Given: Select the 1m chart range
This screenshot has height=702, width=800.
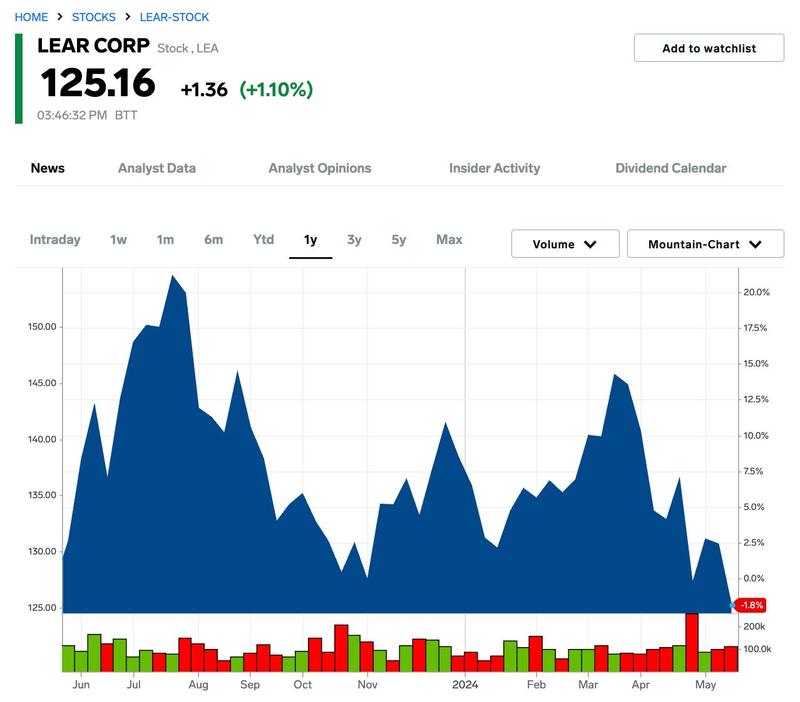Looking at the screenshot, I should click(165, 239).
